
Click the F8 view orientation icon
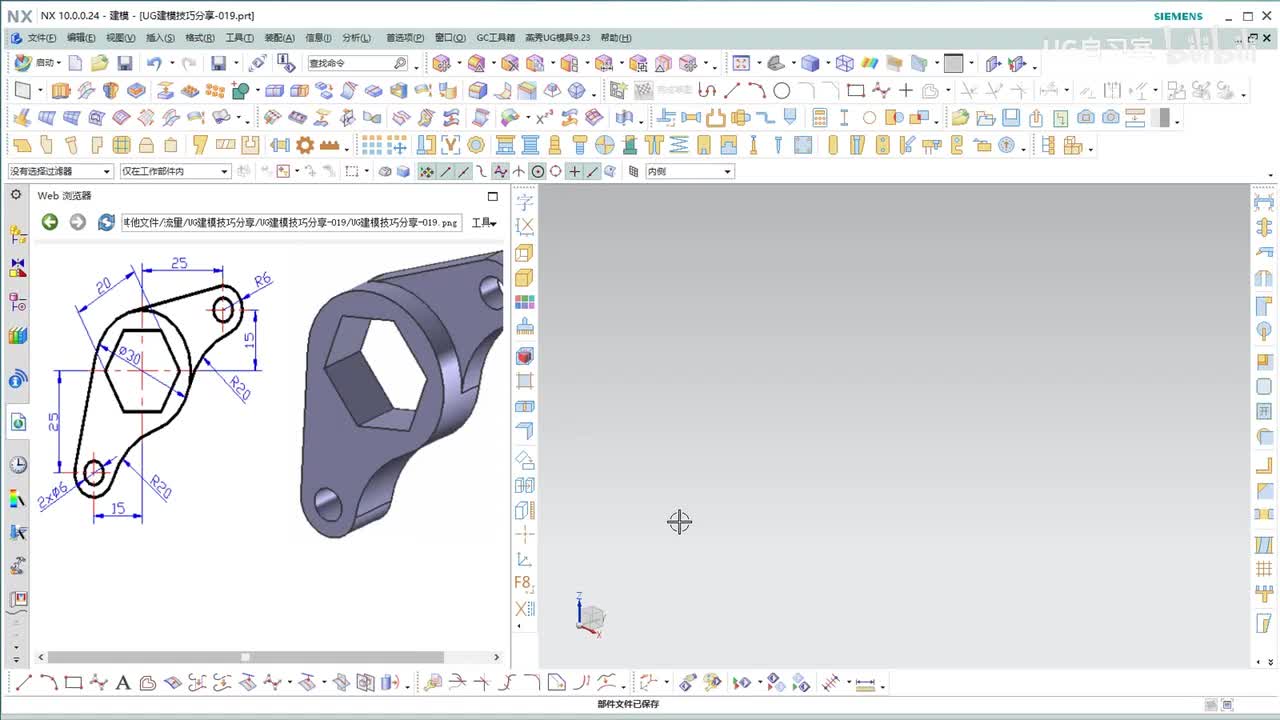pos(524,583)
